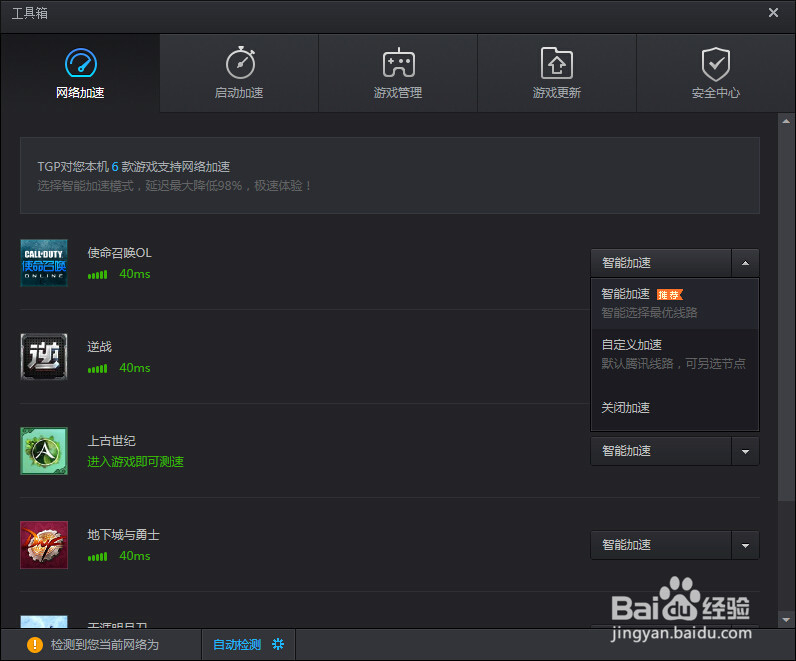
Task: Click the TGP对您本机6款游戏支持网络加速 banner text
Action: point(134,167)
